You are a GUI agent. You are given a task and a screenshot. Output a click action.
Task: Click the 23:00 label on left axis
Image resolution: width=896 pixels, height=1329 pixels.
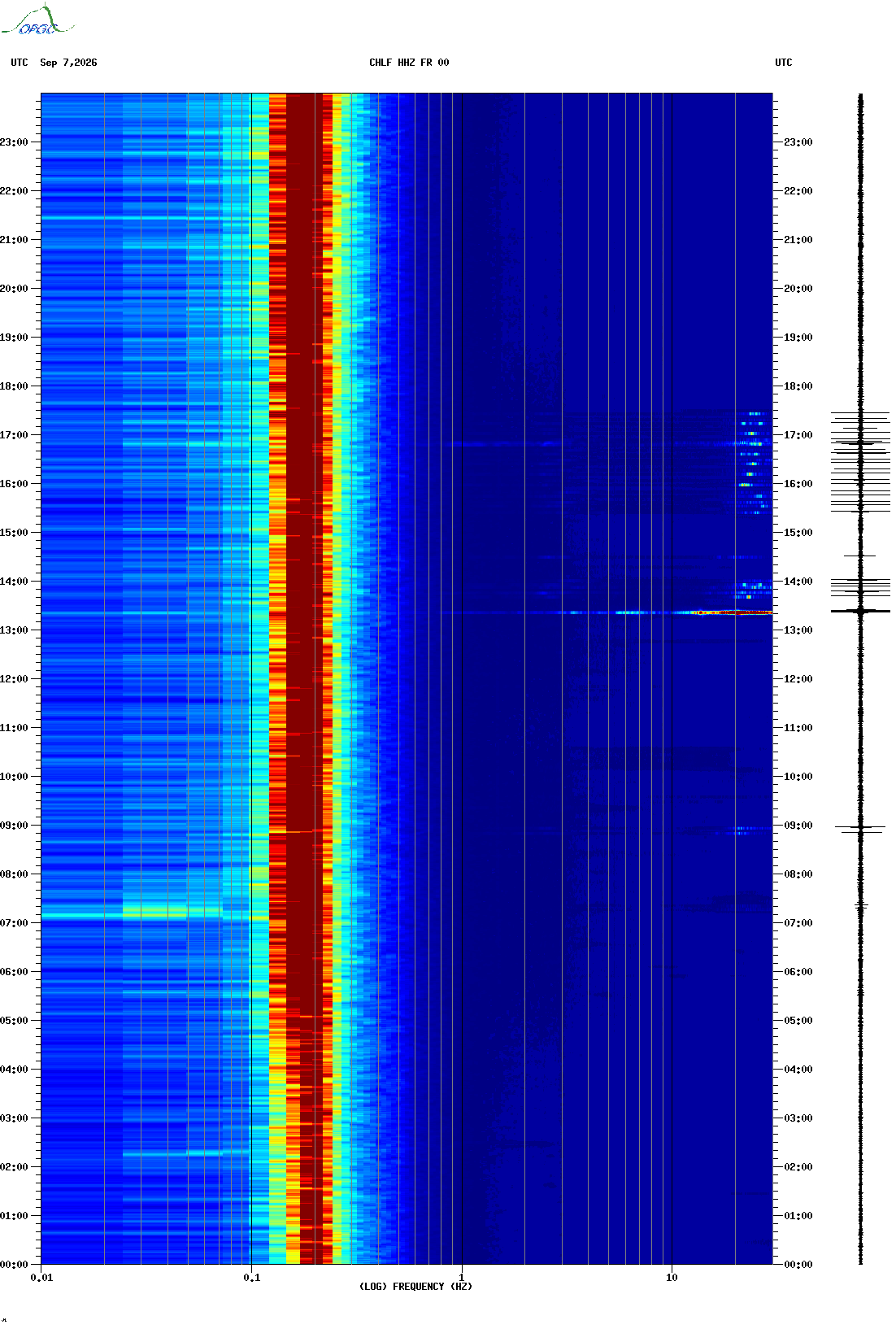pos(14,142)
